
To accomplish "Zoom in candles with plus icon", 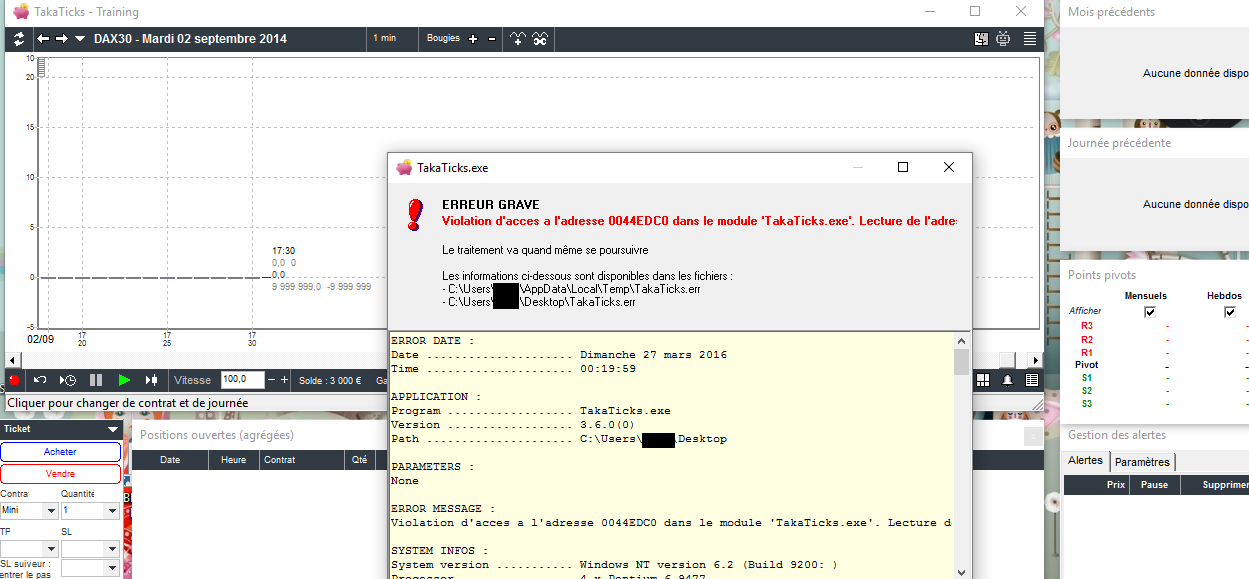I will pos(473,39).
